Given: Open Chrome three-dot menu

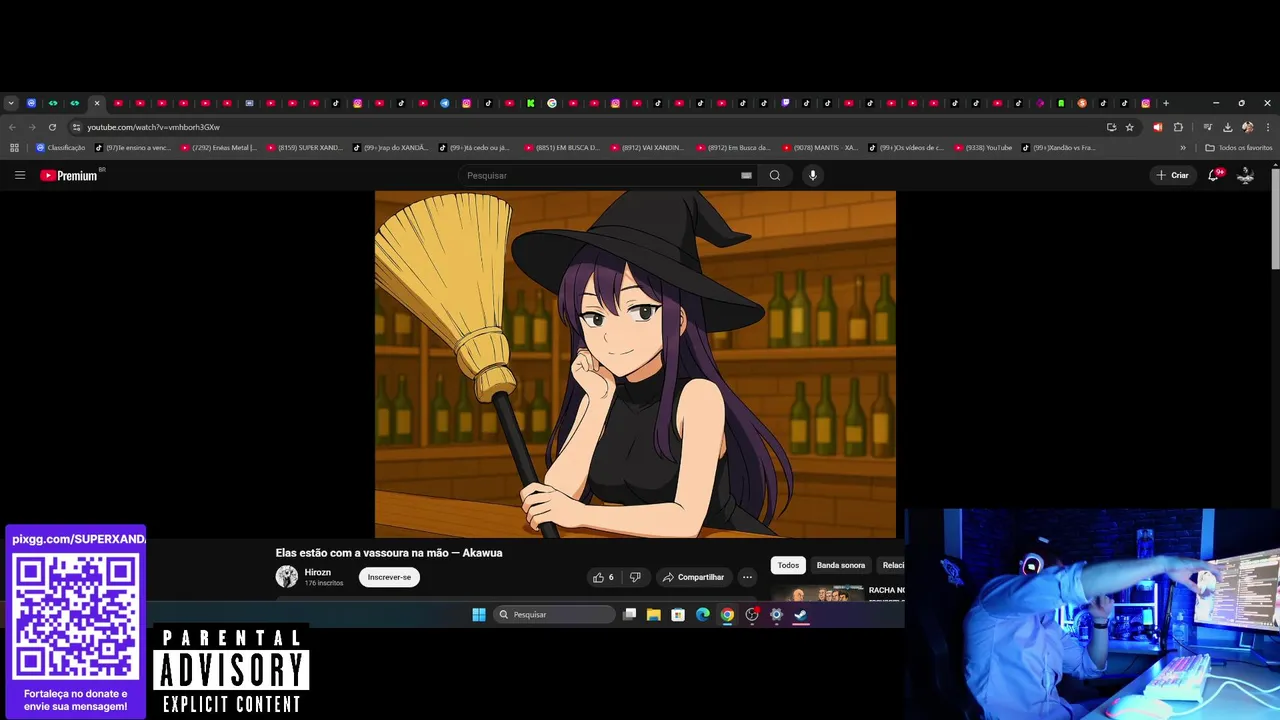Looking at the screenshot, I should point(1267,127).
